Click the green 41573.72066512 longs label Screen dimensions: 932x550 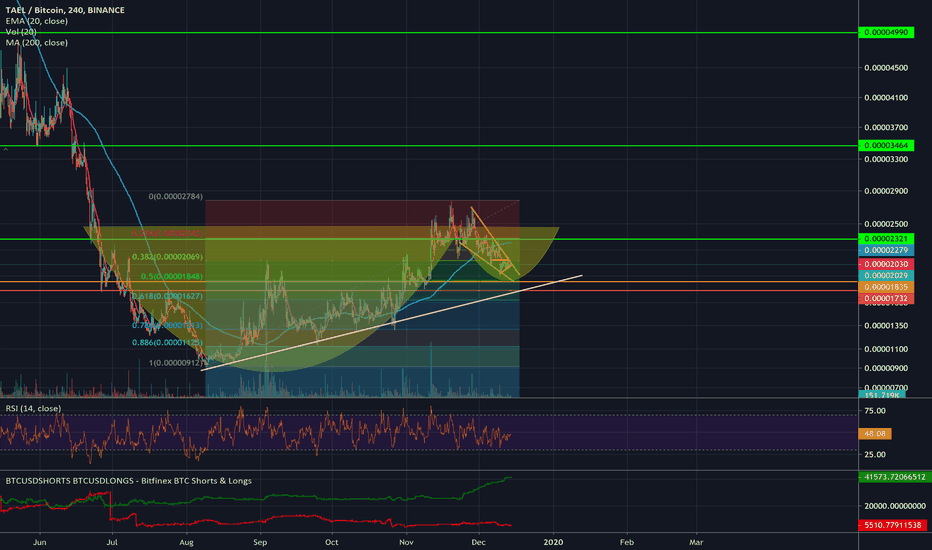(x=893, y=477)
